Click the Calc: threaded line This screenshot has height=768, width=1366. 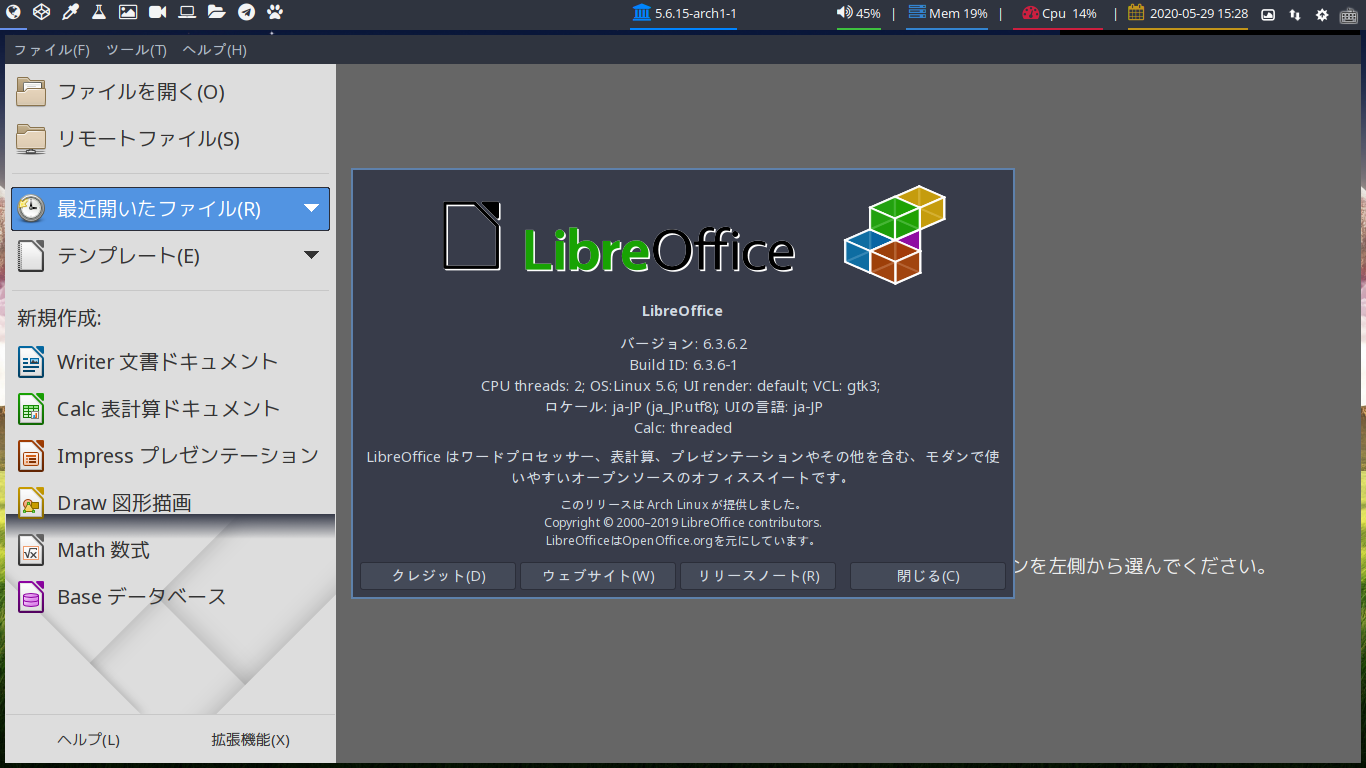pyautogui.click(x=683, y=428)
